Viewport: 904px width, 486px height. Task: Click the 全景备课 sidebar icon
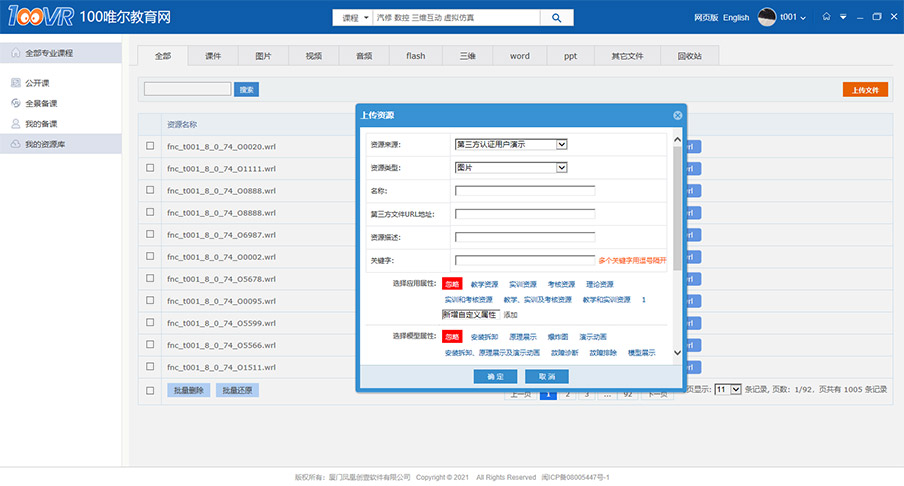coord(15,103)
